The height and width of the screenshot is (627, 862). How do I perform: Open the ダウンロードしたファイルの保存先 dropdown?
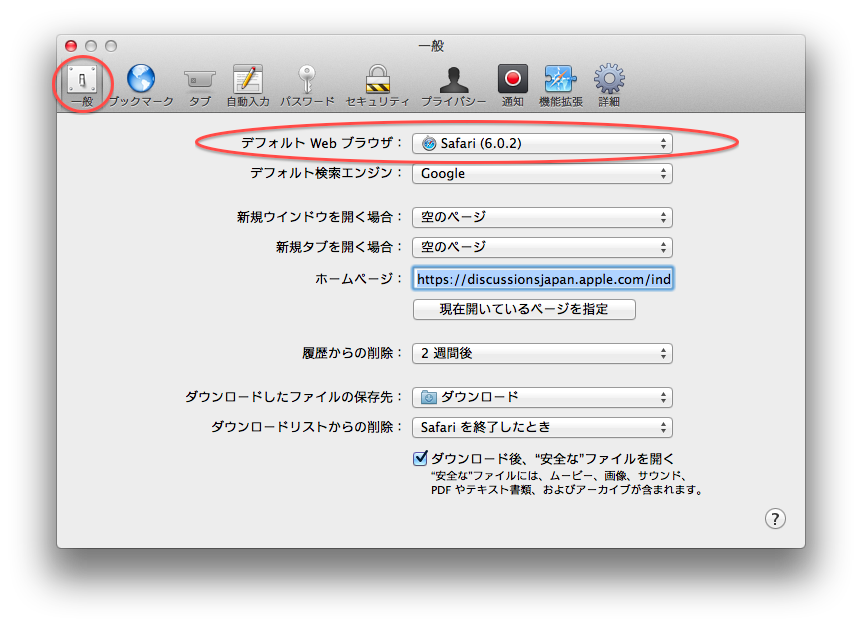[542, 397]
